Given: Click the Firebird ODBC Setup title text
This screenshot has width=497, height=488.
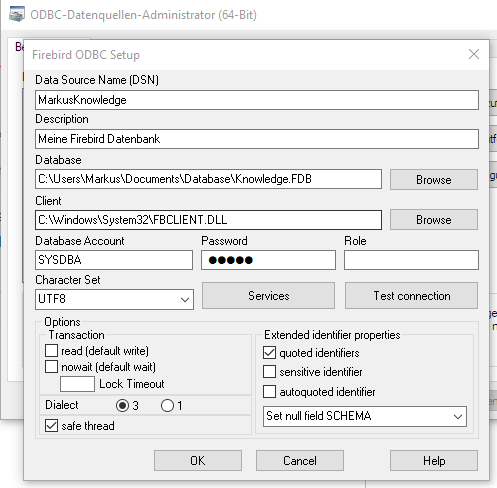Looking at the screenshot, I should pos(86,55).
